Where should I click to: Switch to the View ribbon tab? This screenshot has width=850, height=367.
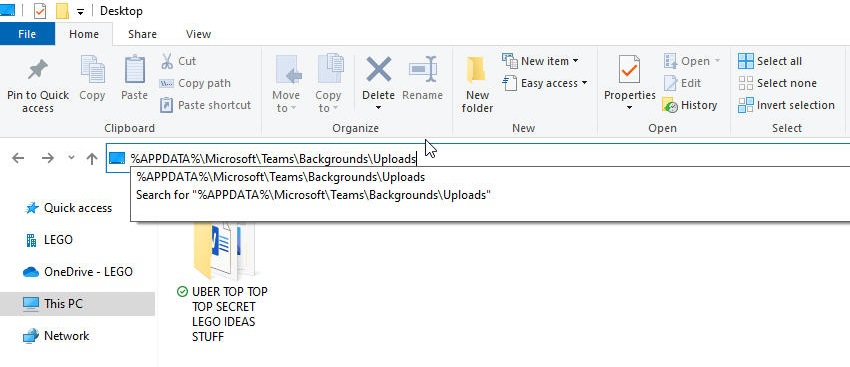[198, 34]
